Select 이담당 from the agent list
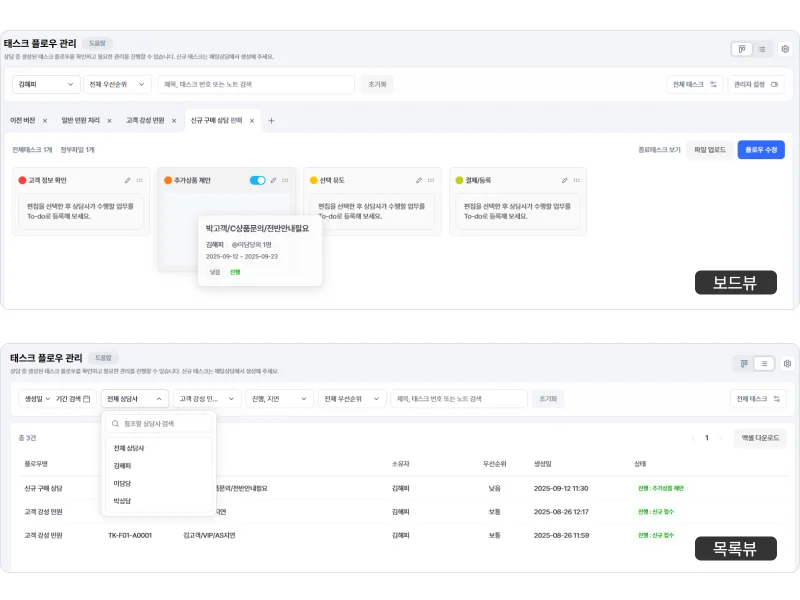 [122, 483]
